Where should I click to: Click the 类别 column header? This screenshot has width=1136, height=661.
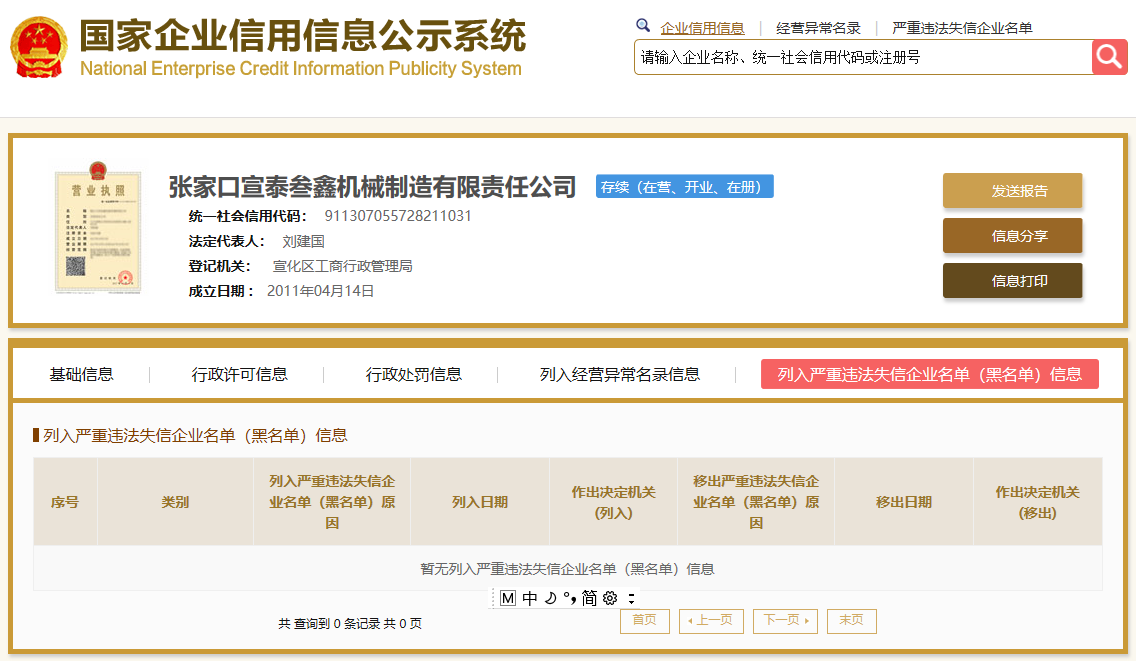[175, 502]
